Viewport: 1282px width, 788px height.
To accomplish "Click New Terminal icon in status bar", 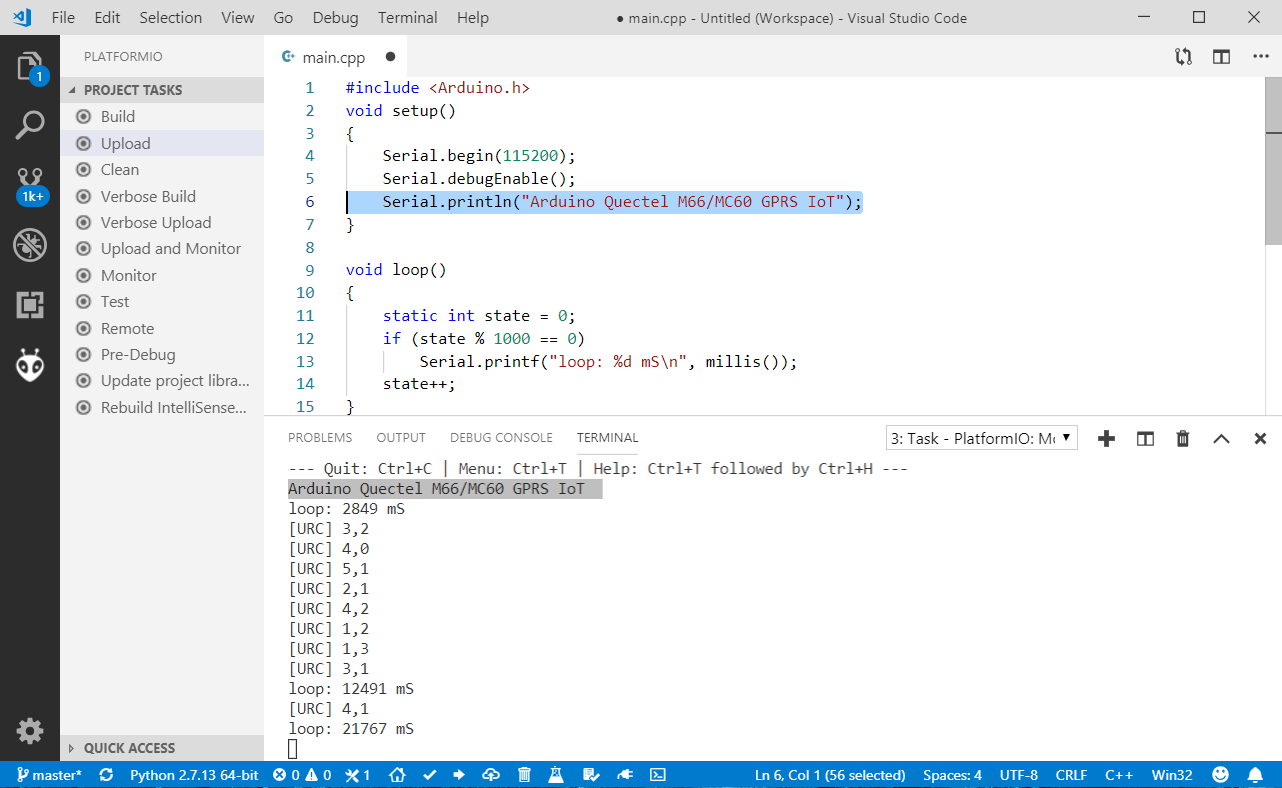I will (x=658, y=775).
